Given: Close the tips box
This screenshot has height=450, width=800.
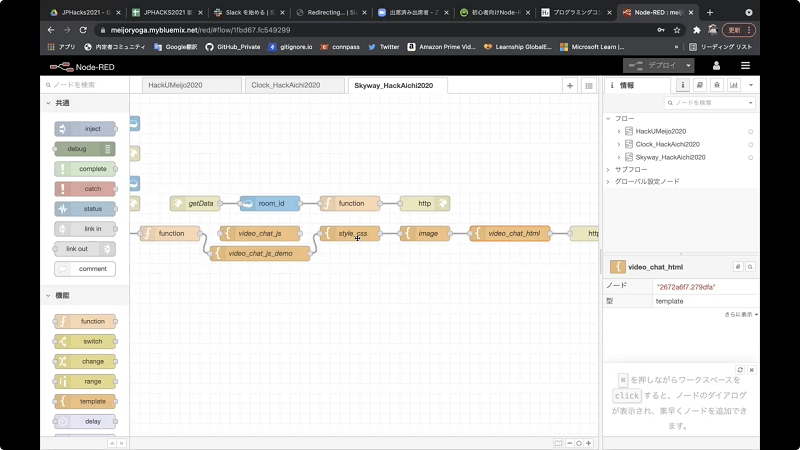Looking at the screenshot, I should click(x=752, y=369).
